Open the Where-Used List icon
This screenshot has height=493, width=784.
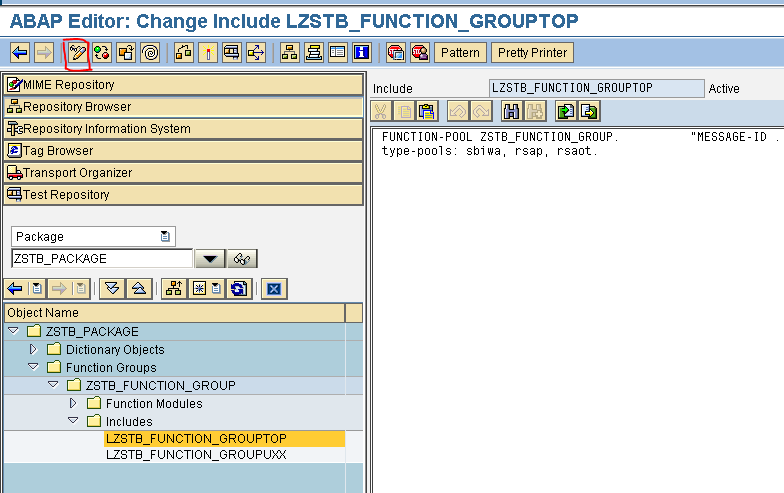click(x=256, y=52)
